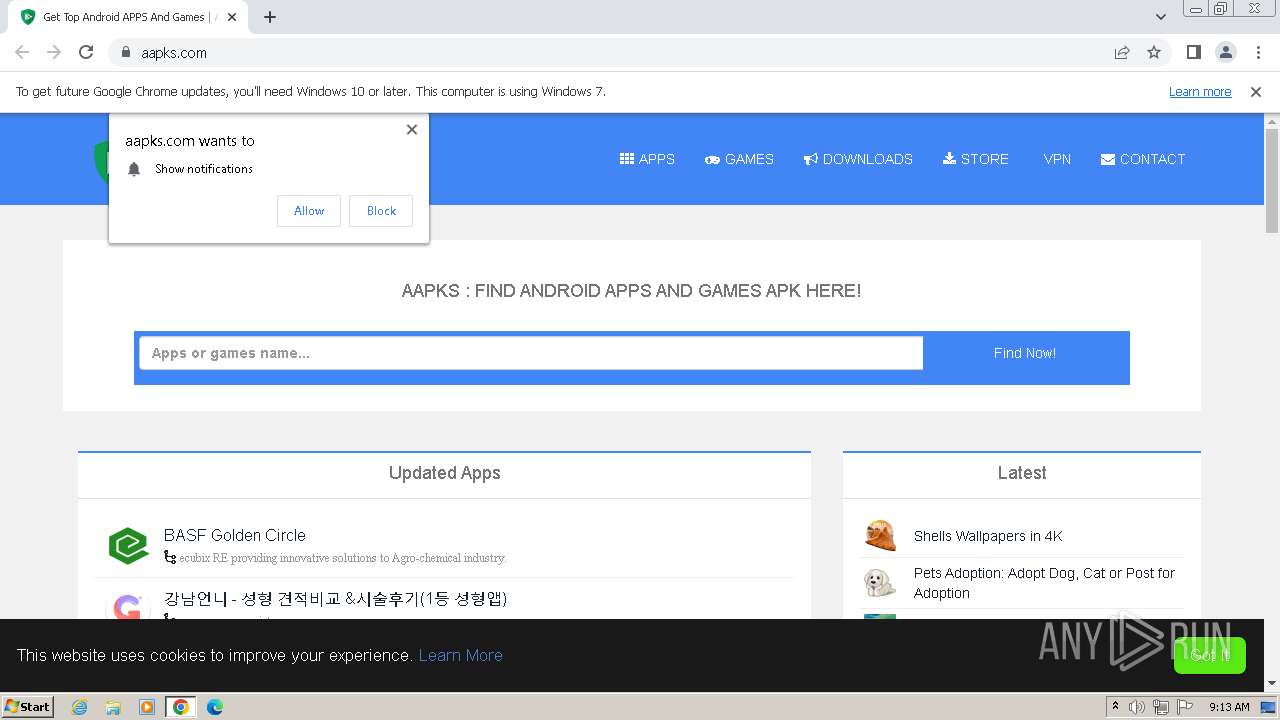This screenshot has height=720, width=1280.
Task: Open the network tray icon
Action: point(1161,707)
